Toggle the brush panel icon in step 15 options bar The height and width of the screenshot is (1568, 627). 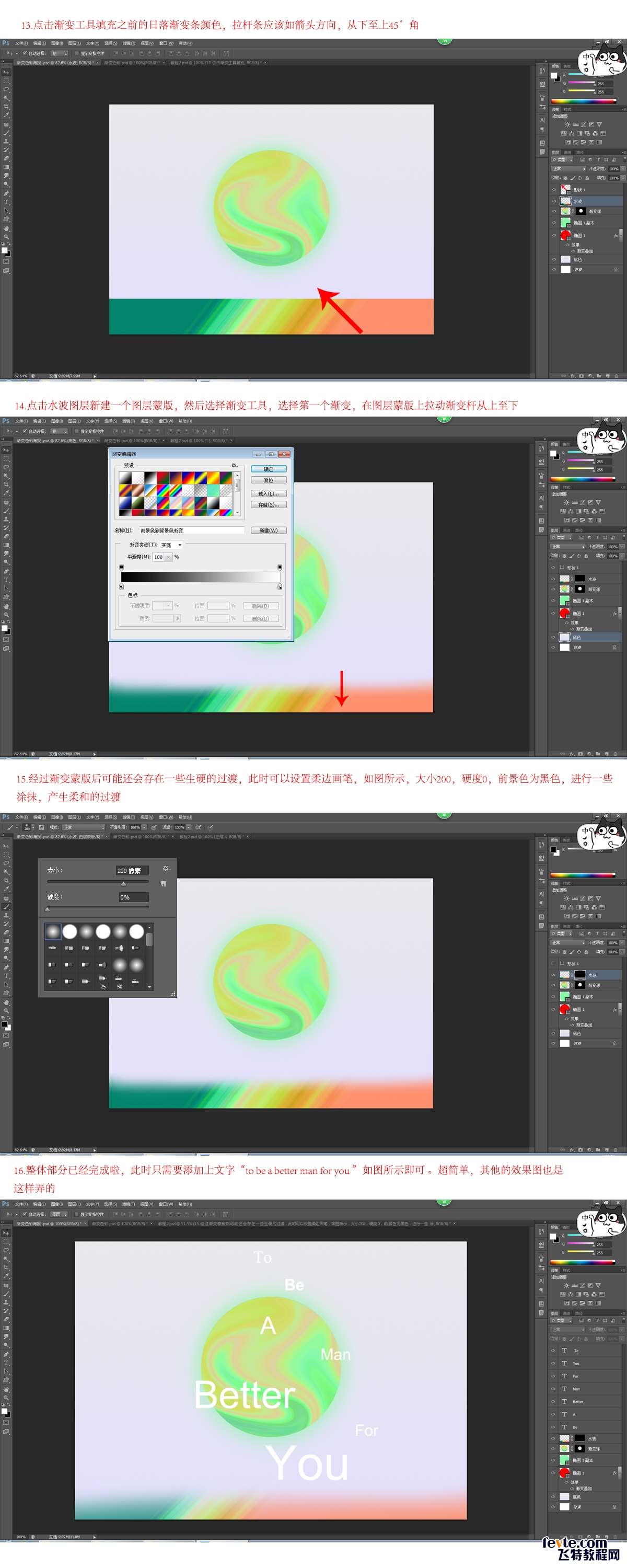tap(41, 827)
